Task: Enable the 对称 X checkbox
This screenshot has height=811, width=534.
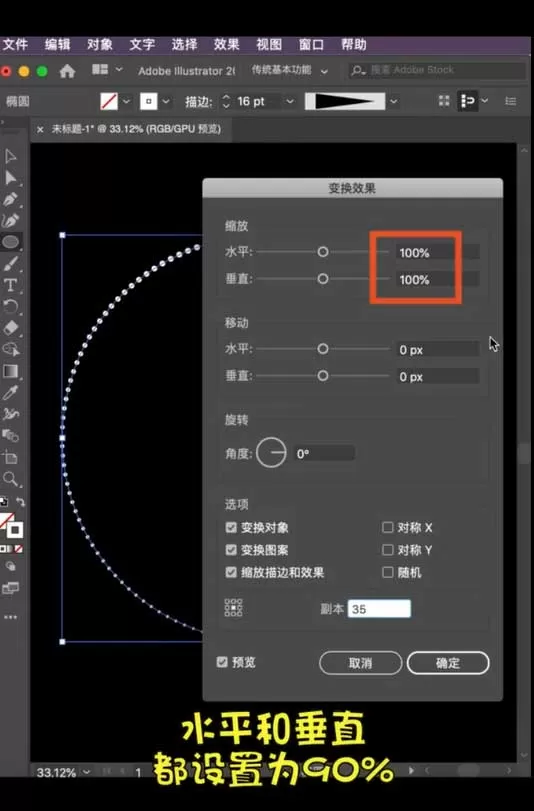Action: click(x=388, y=527)
